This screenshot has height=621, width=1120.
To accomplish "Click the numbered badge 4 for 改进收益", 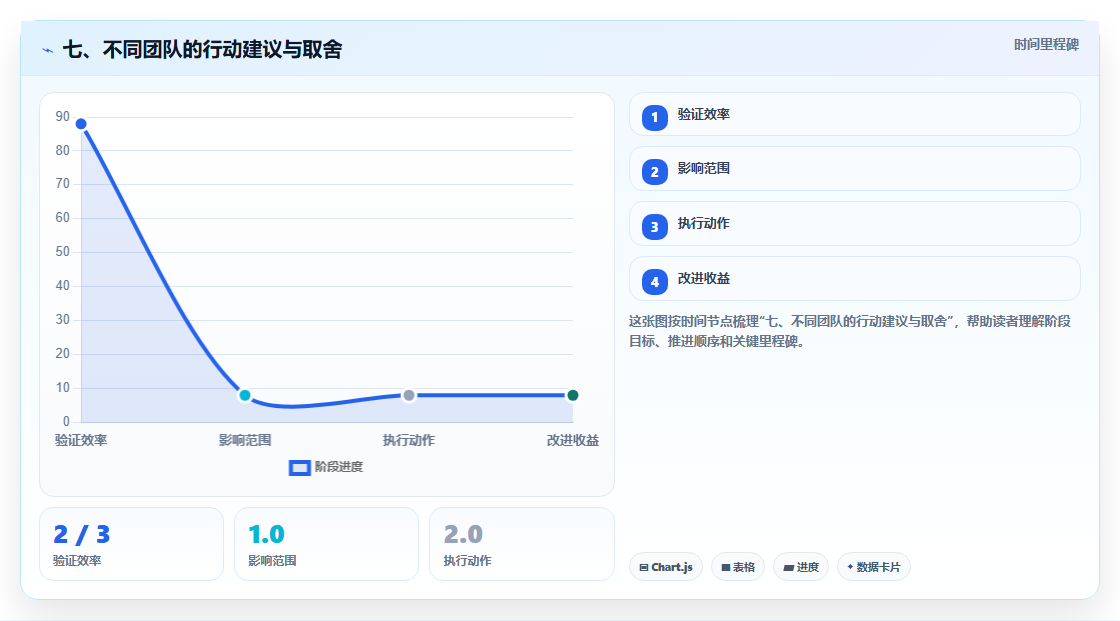I will pos(654,282).
